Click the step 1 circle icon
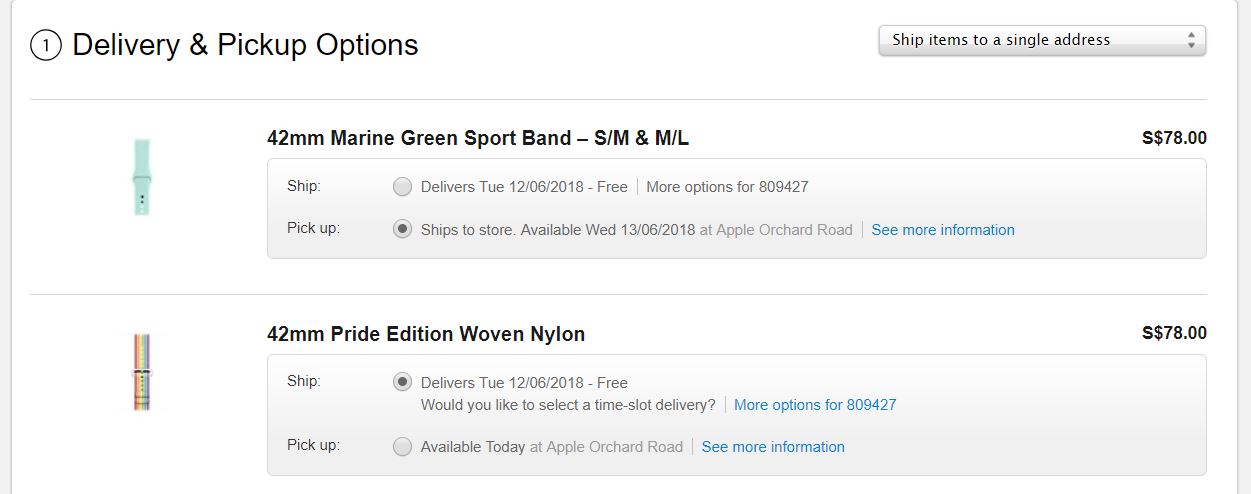 46,46
